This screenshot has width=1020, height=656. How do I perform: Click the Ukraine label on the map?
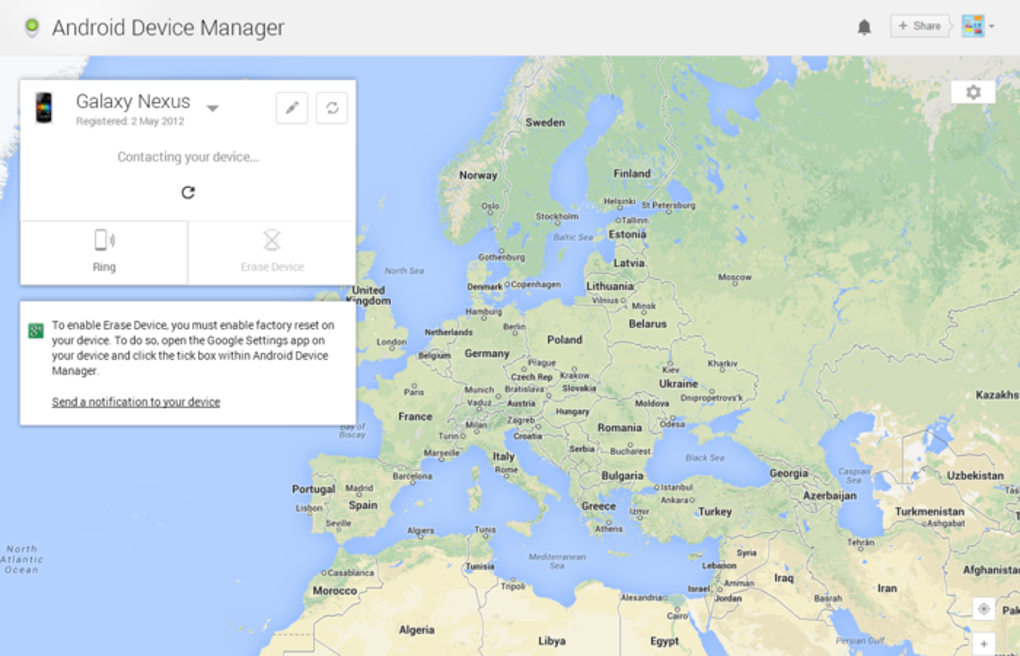pos(678,384)
